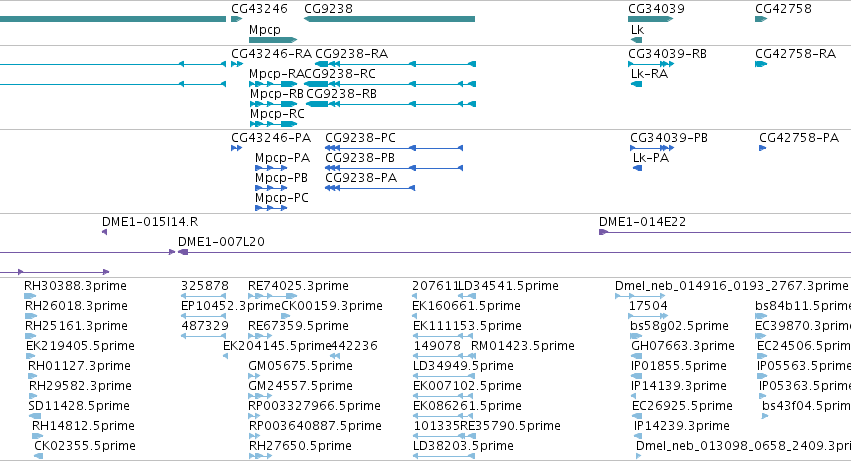Image resolution: width=851 pixels, height=461 pixels.
Task: Select EST GH07663.3prime
Action: point(683,346)
